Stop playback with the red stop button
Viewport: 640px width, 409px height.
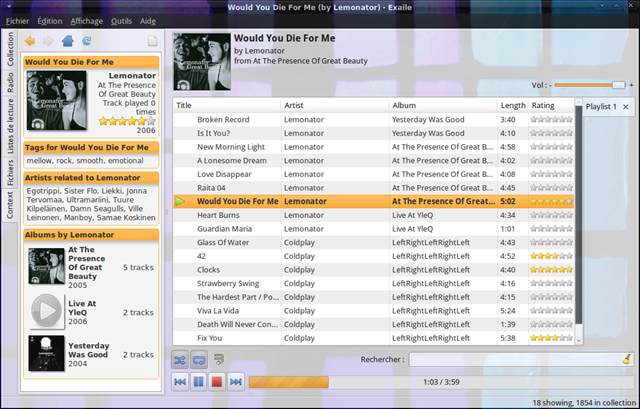pos(216,382)
